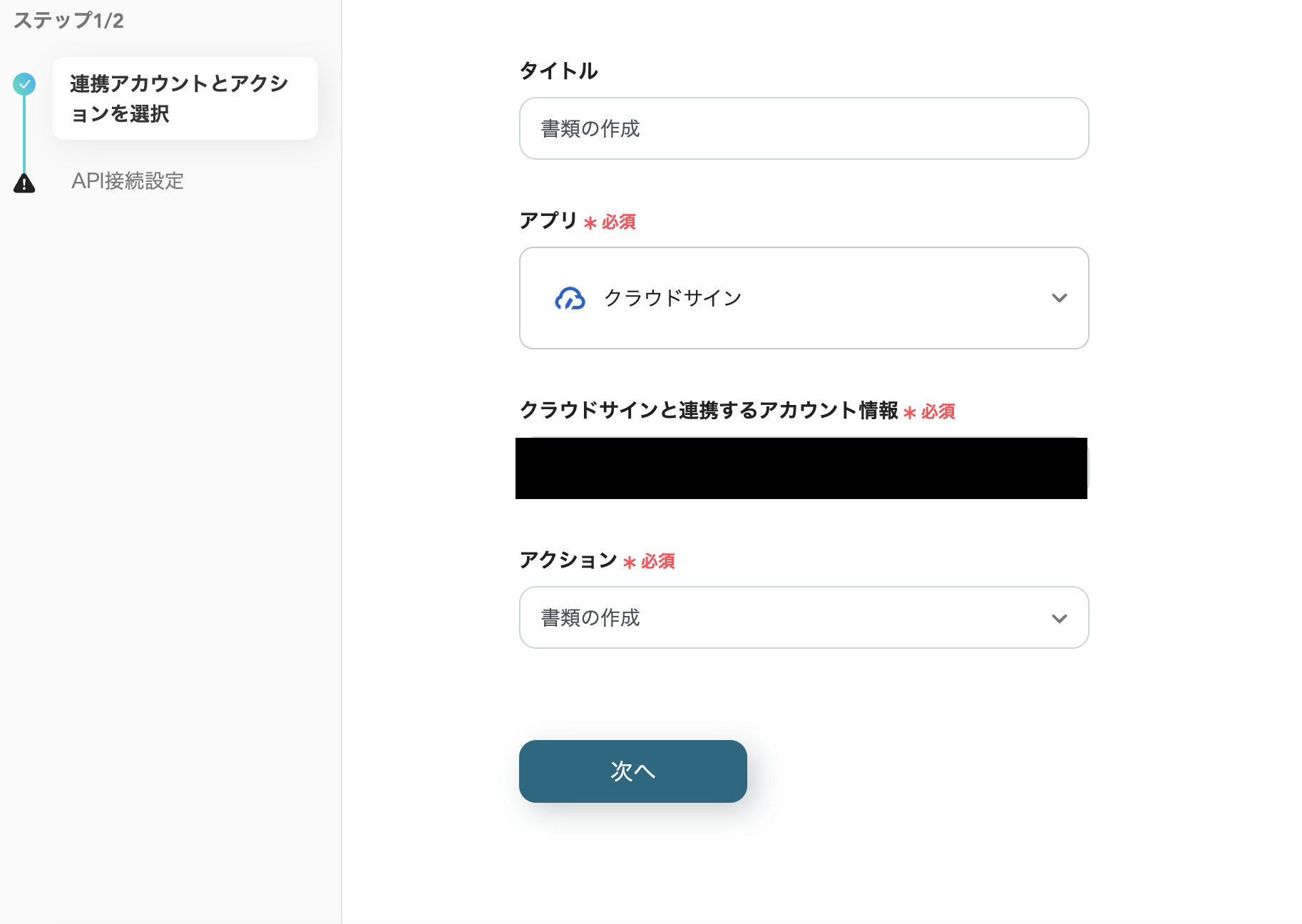The height and width of the screenshot is (924, 1302).
Task: Click the redacted account information field
Action: coord(801,468)
